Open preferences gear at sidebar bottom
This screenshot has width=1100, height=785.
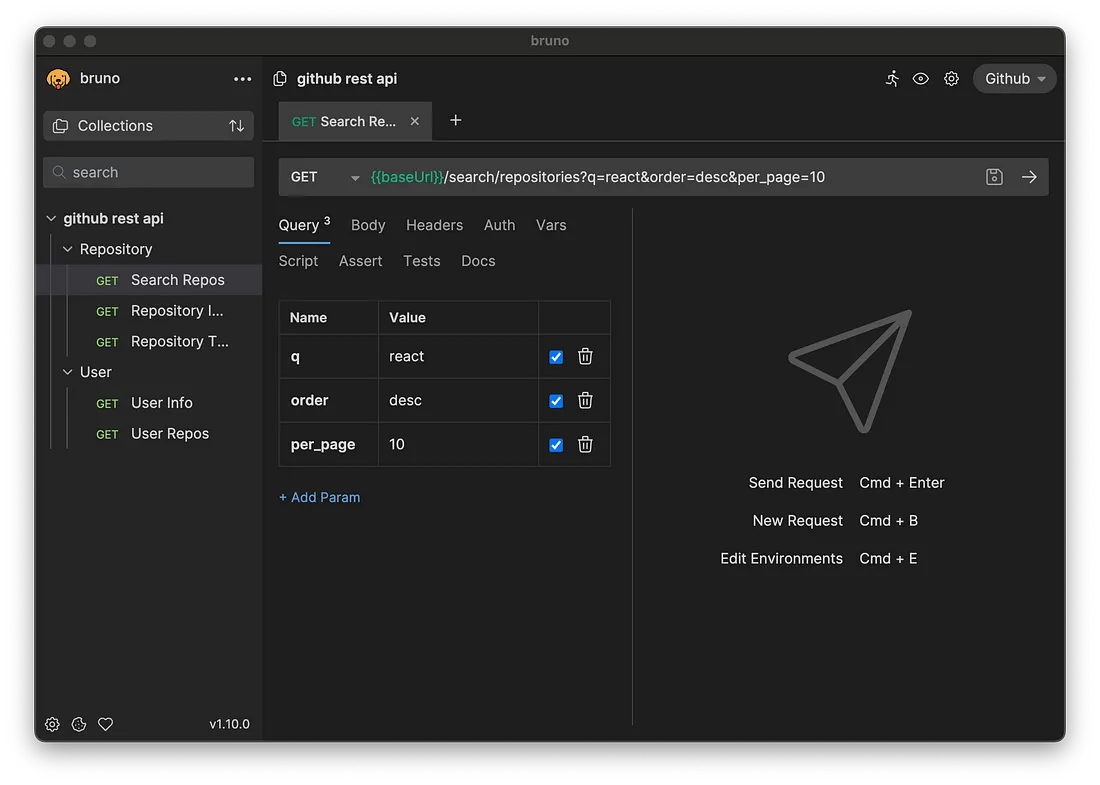coord(53,724)
